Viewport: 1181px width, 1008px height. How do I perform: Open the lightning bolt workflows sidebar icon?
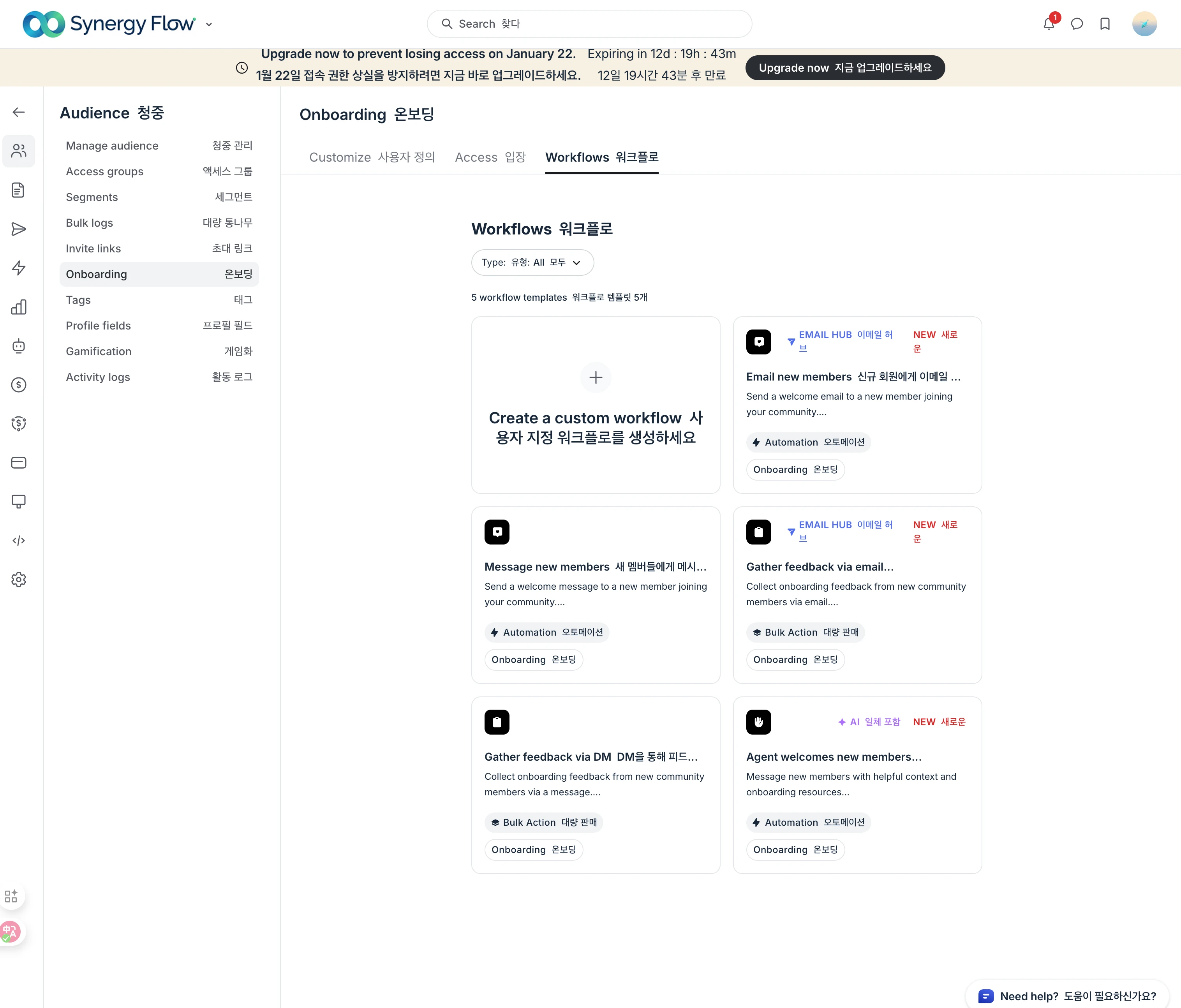[19, 268]
